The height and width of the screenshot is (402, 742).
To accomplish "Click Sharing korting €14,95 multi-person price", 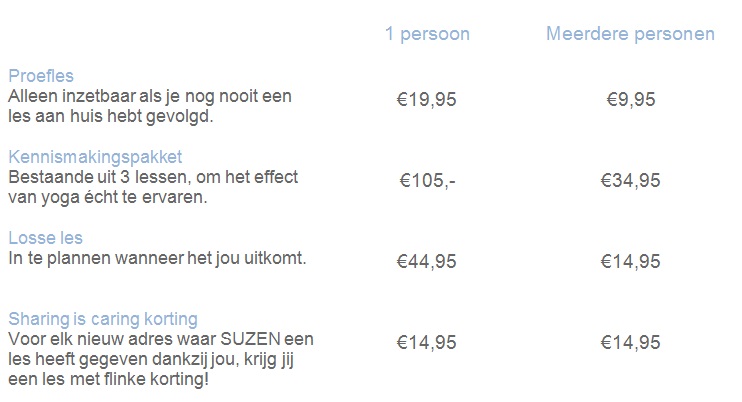I will click(x=630, y=342).
